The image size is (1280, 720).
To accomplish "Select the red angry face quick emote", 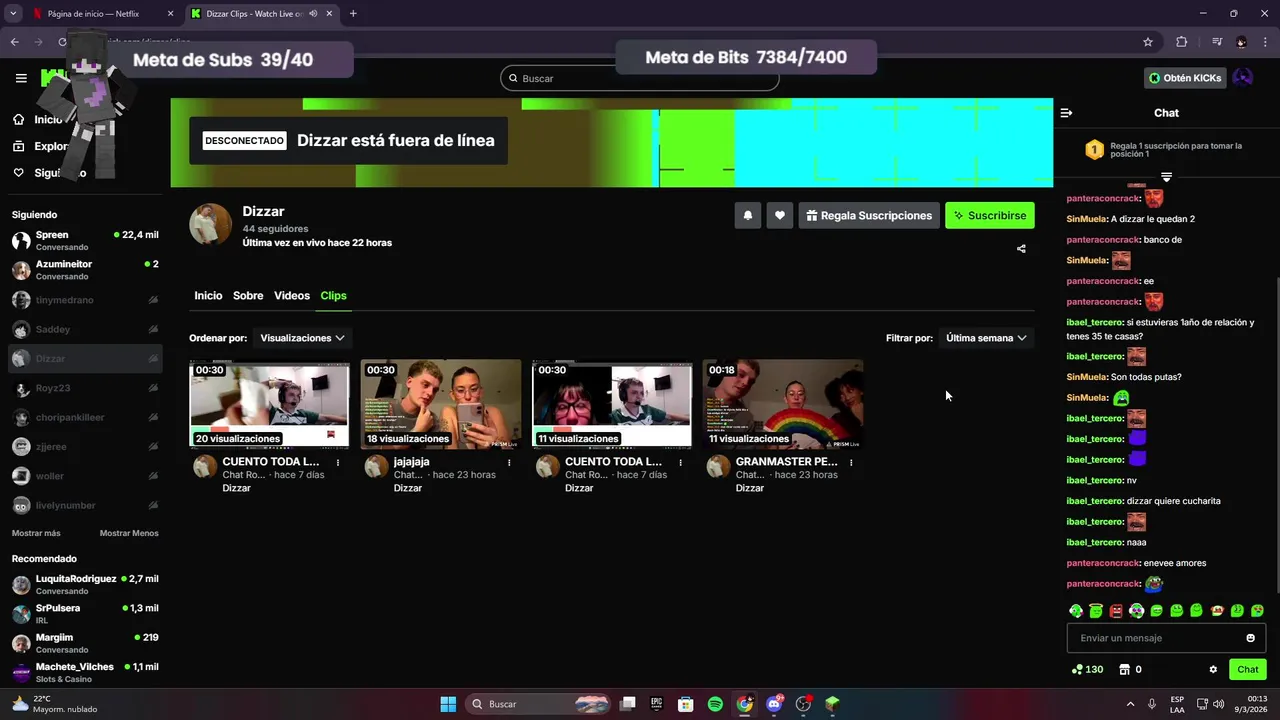I will point(1116,610).
